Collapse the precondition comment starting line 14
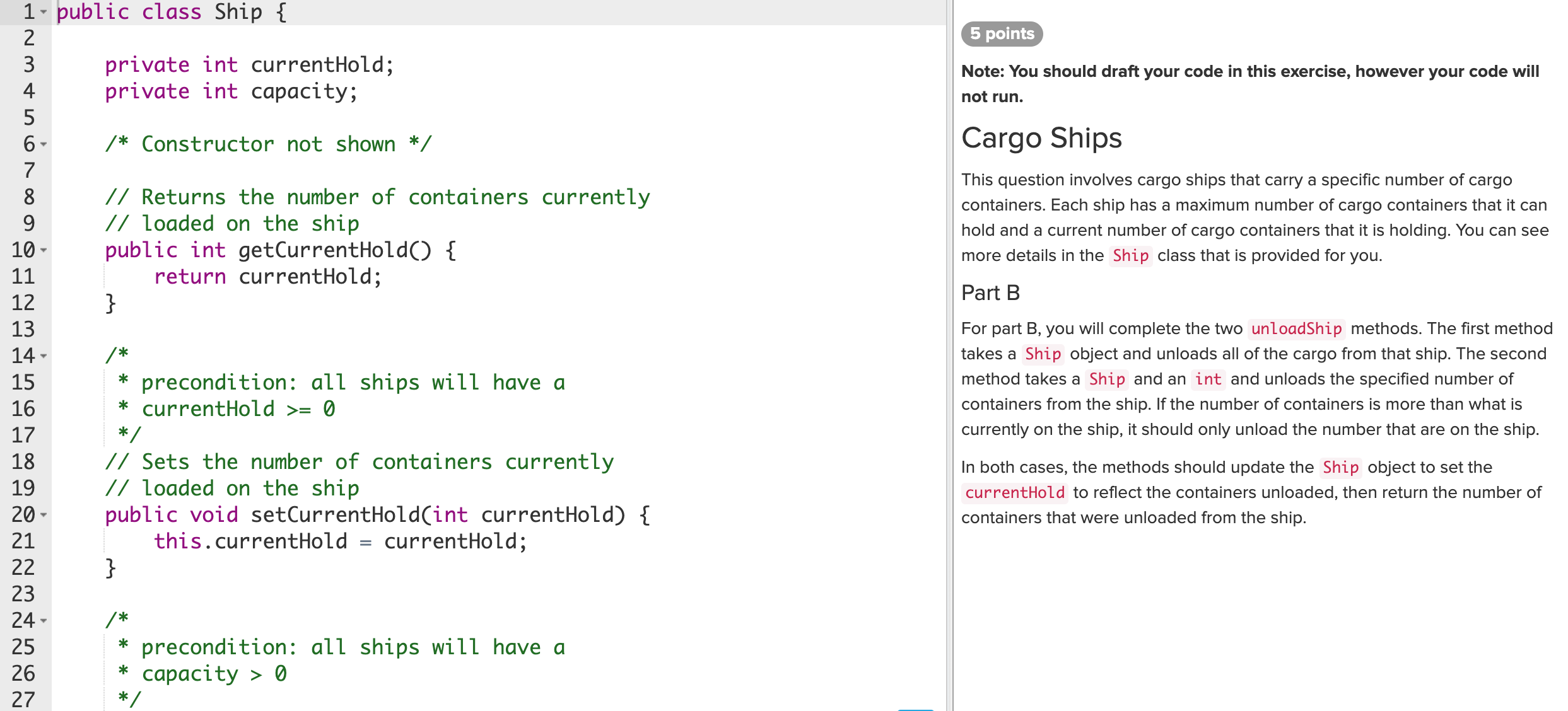 [44, 356]
